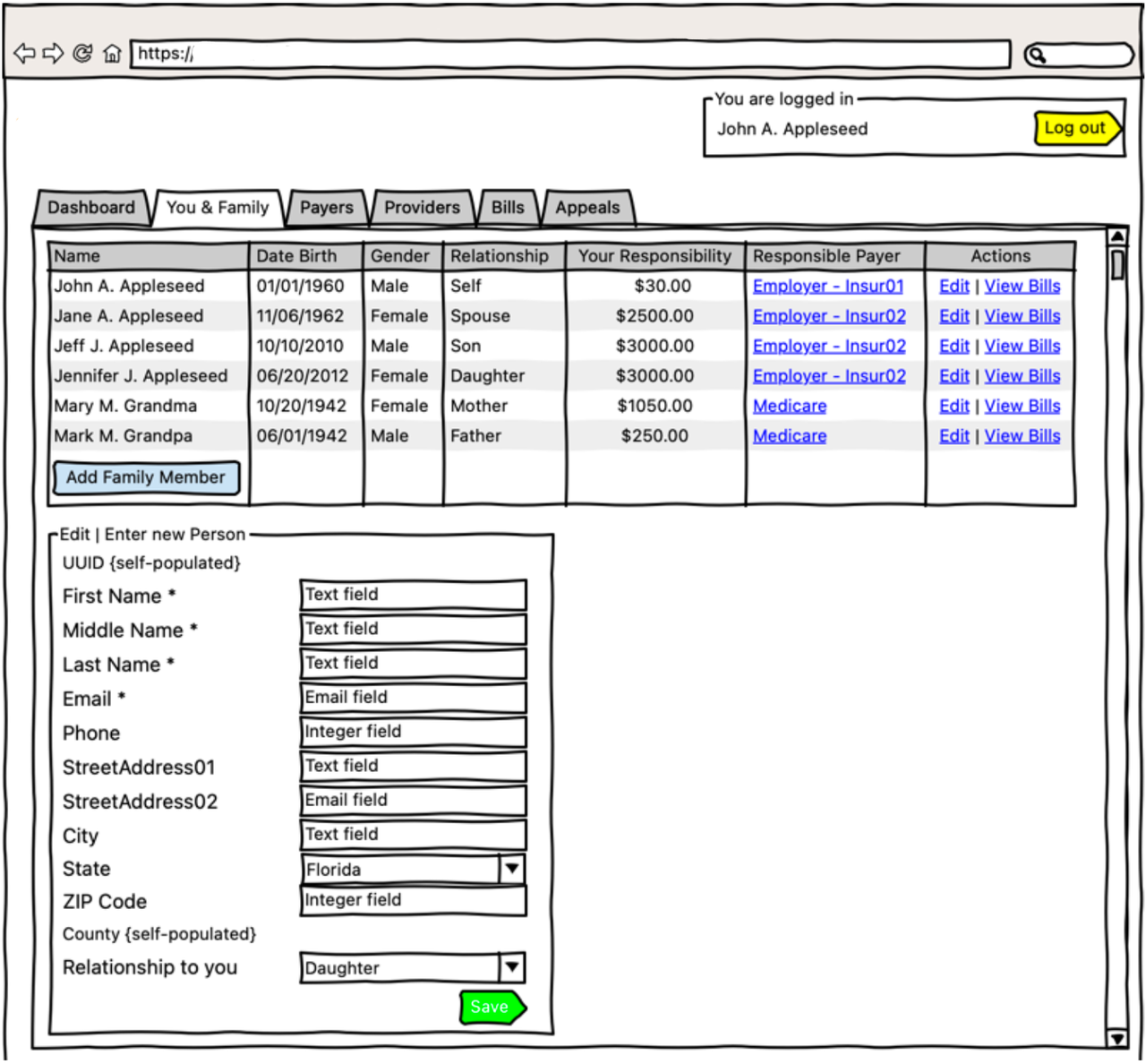The width and height of the screenshot is (1146, 1064).
Task: Click the browser home icon
Action: 112,53
